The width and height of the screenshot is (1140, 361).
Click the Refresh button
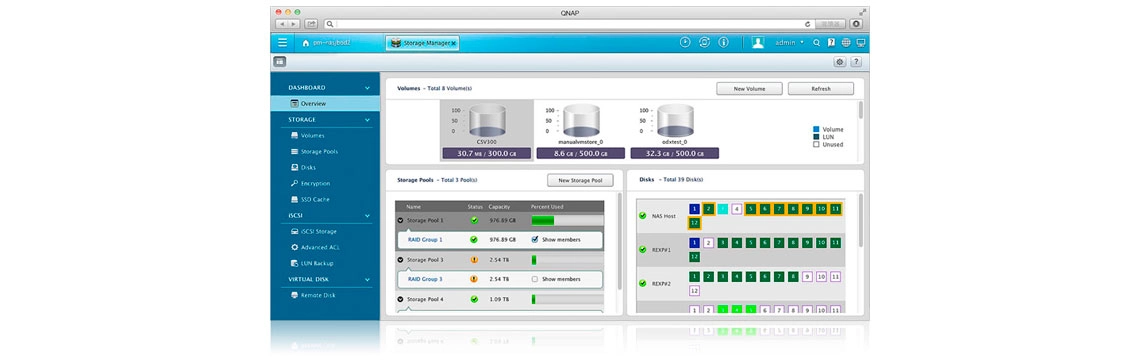point(821,89)
